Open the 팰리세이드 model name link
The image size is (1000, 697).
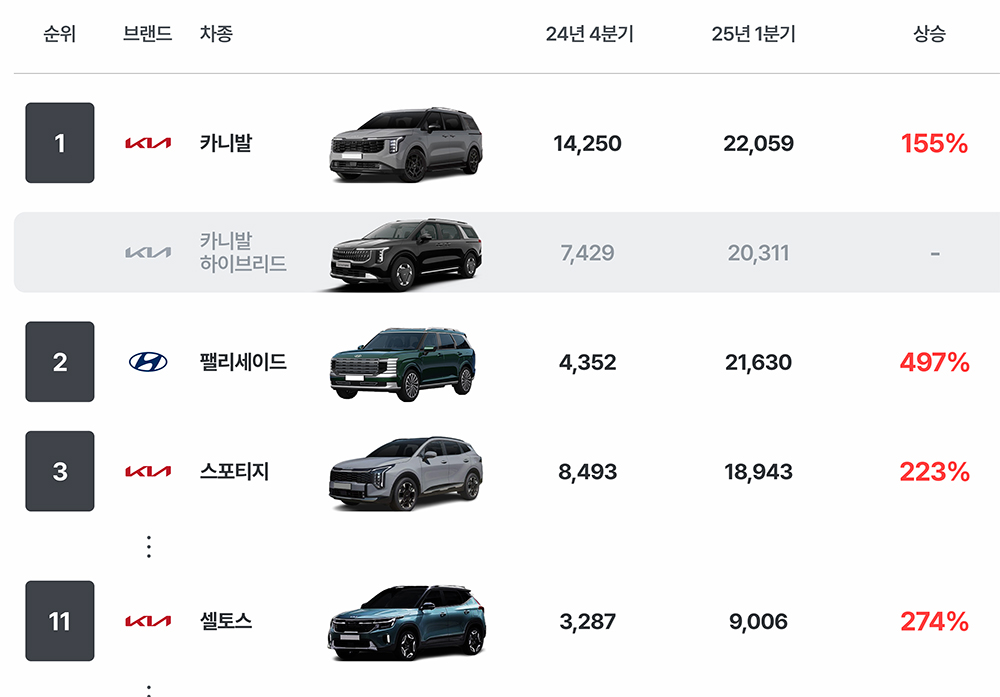pyautogui.click(x=243, y=362)
